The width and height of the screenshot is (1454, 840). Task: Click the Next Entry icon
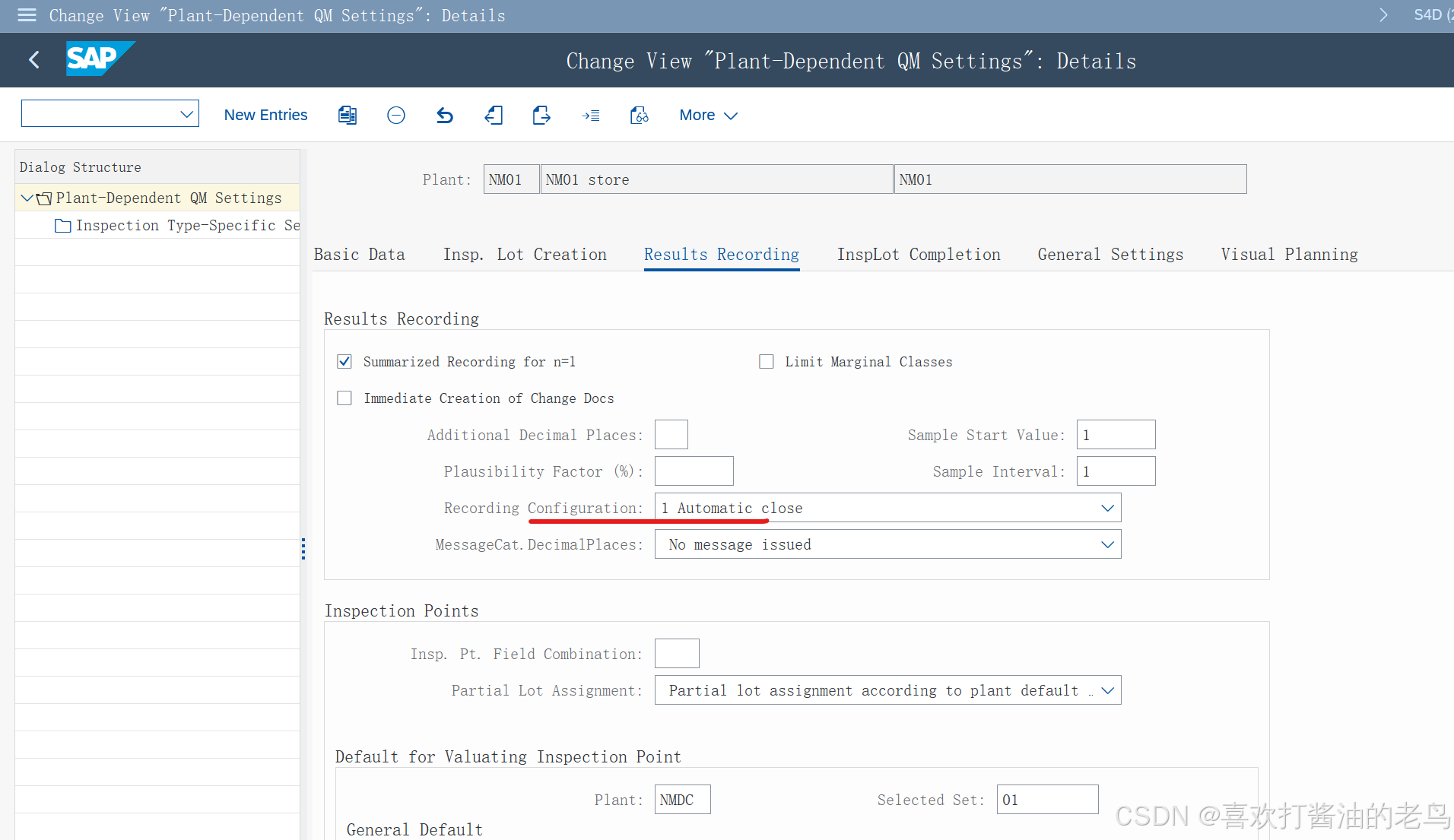tap(541, 115)
